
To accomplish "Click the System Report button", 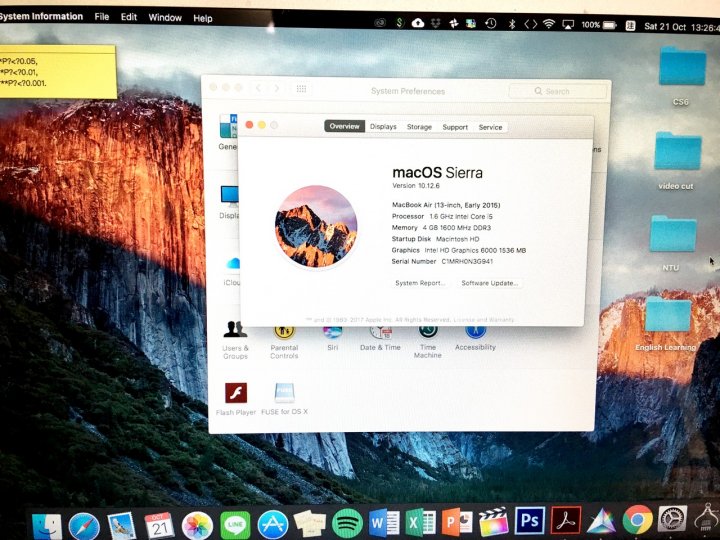I will (420, 283).
